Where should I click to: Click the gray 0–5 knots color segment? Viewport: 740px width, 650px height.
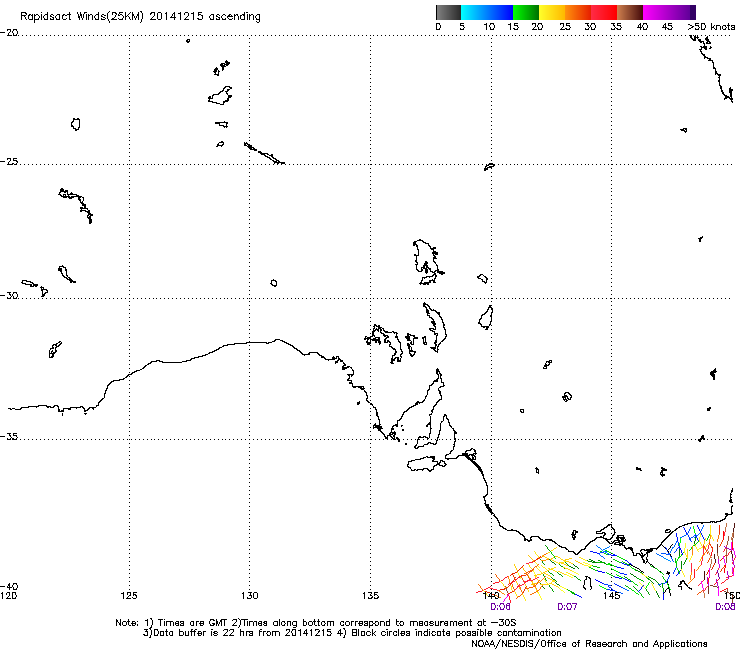(448, 12)
